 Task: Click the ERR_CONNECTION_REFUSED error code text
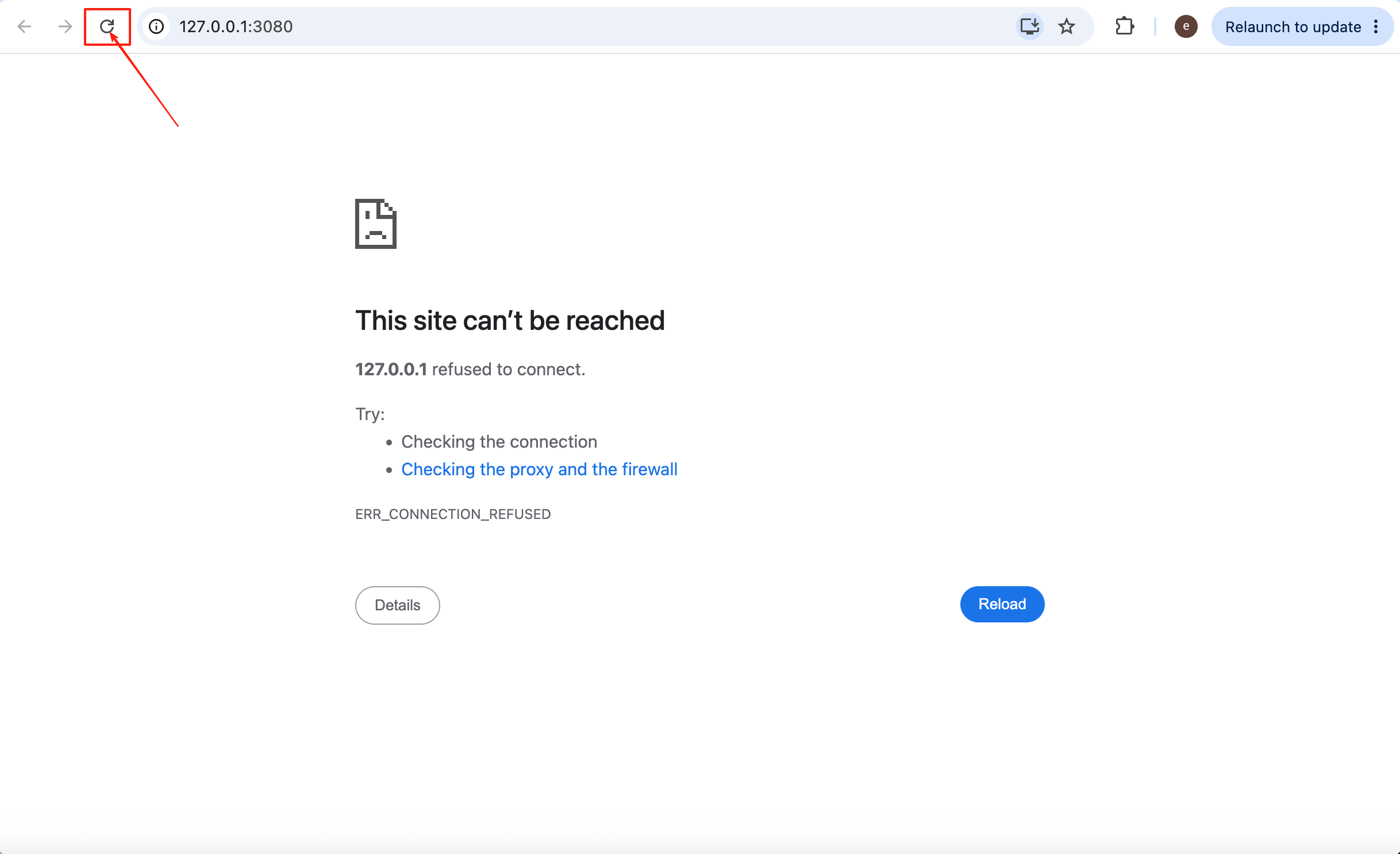tap(453, 514)
